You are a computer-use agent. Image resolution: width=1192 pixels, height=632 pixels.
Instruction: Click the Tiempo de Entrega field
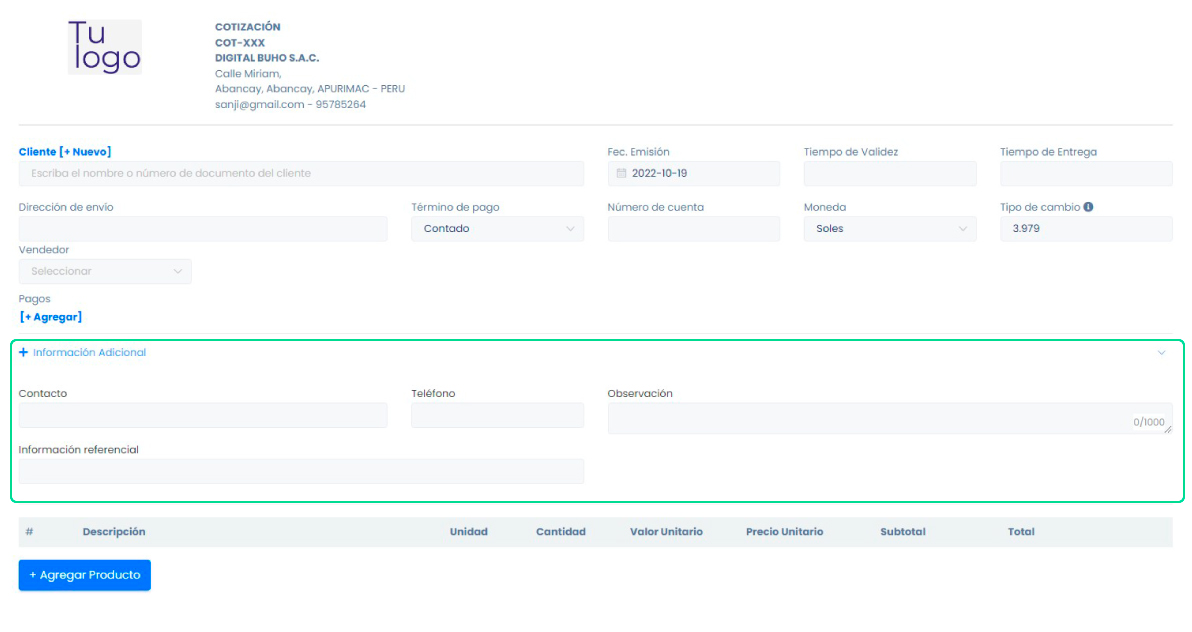pyautogui.click(x=1085, y=174)
